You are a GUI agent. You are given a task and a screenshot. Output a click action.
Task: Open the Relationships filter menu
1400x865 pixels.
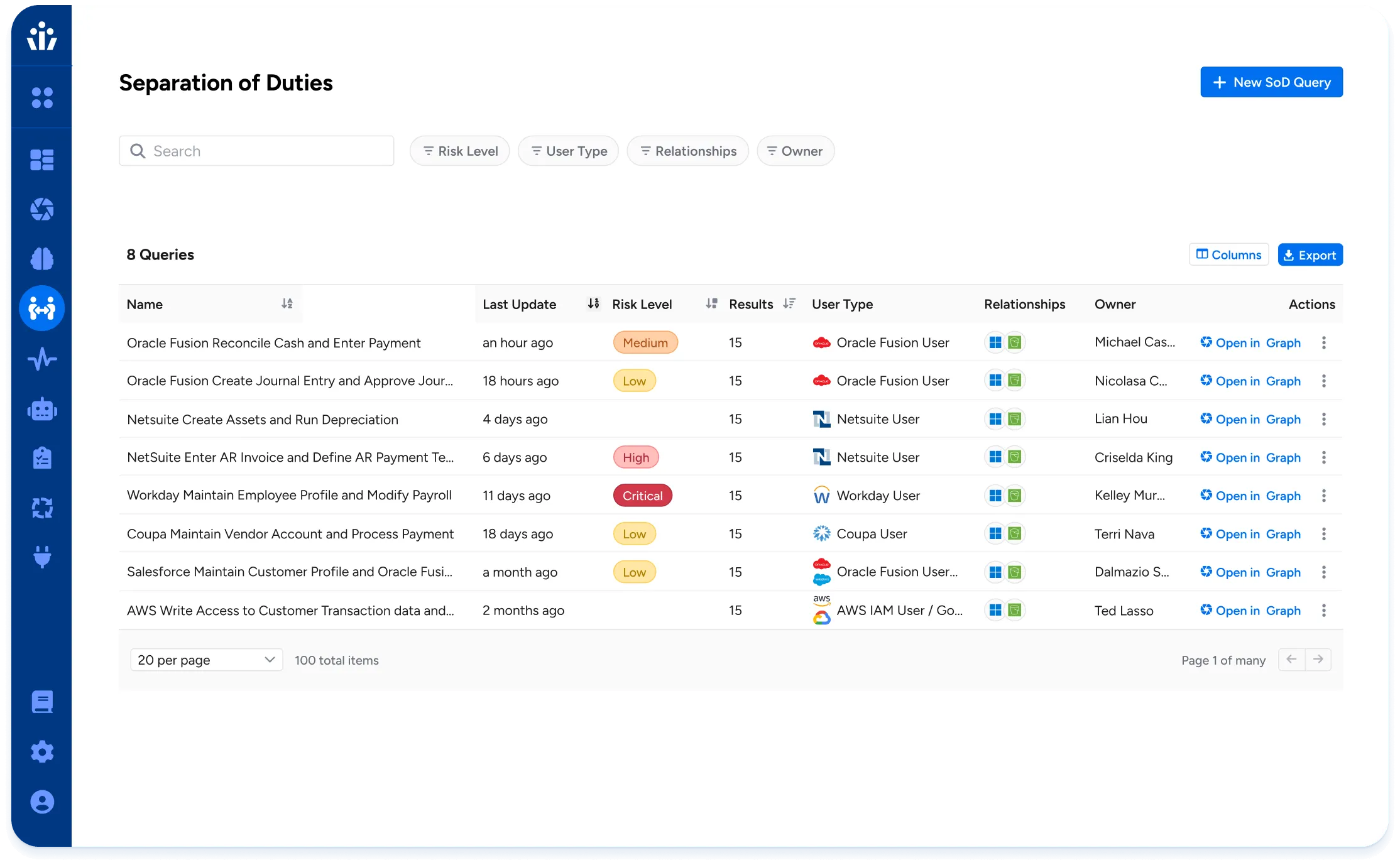[x=688, y=151]
